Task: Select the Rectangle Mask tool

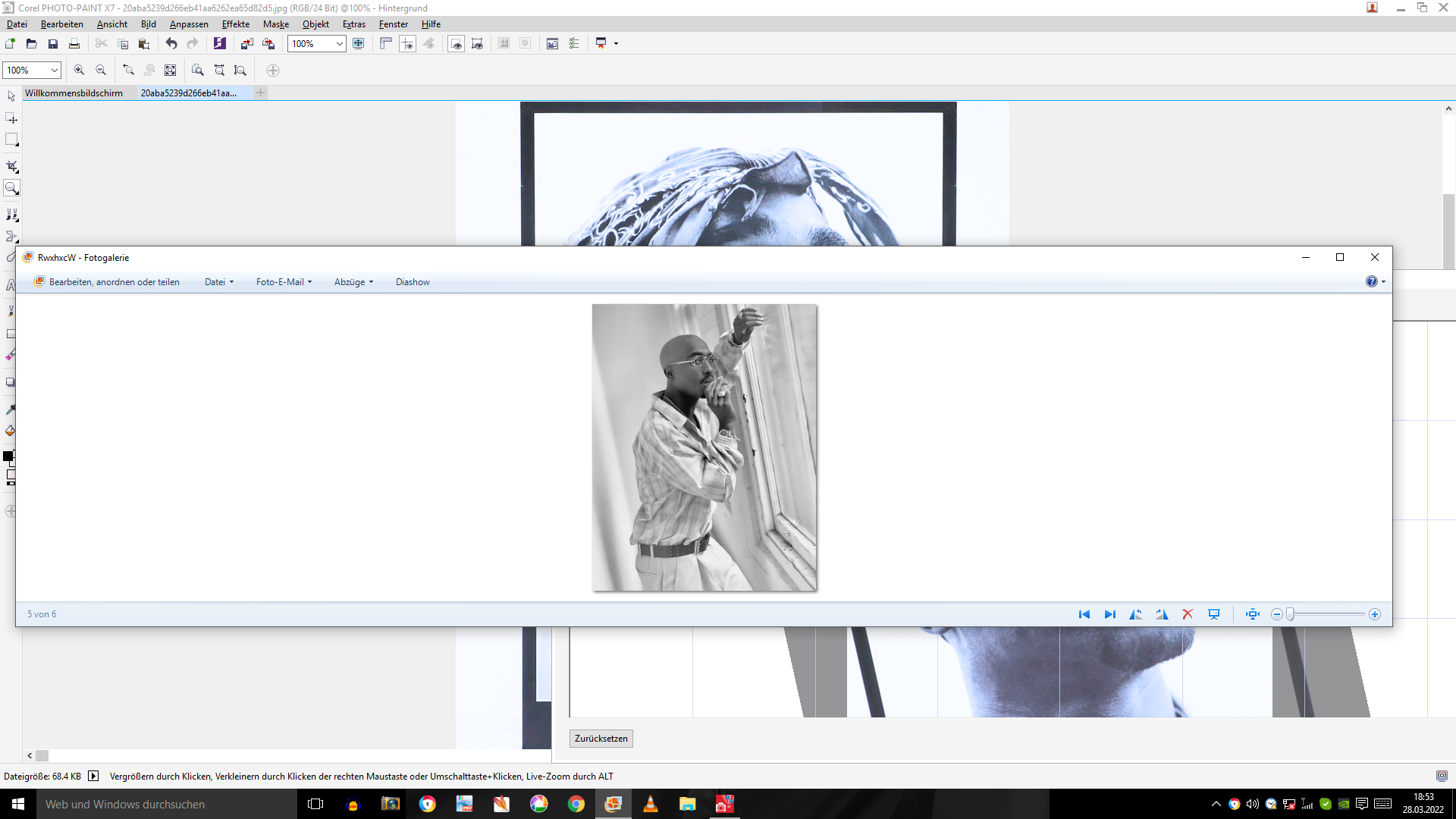Action: [11, 140]
